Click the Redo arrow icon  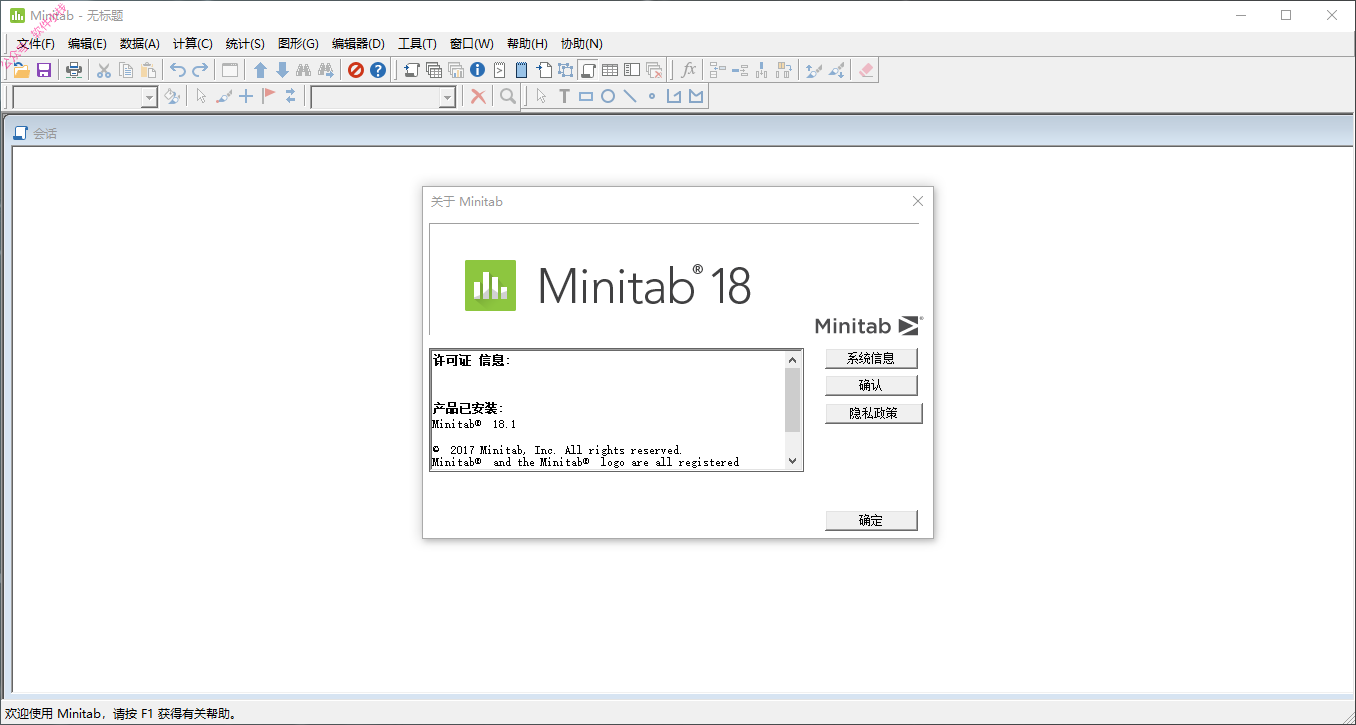coord(200,70)
